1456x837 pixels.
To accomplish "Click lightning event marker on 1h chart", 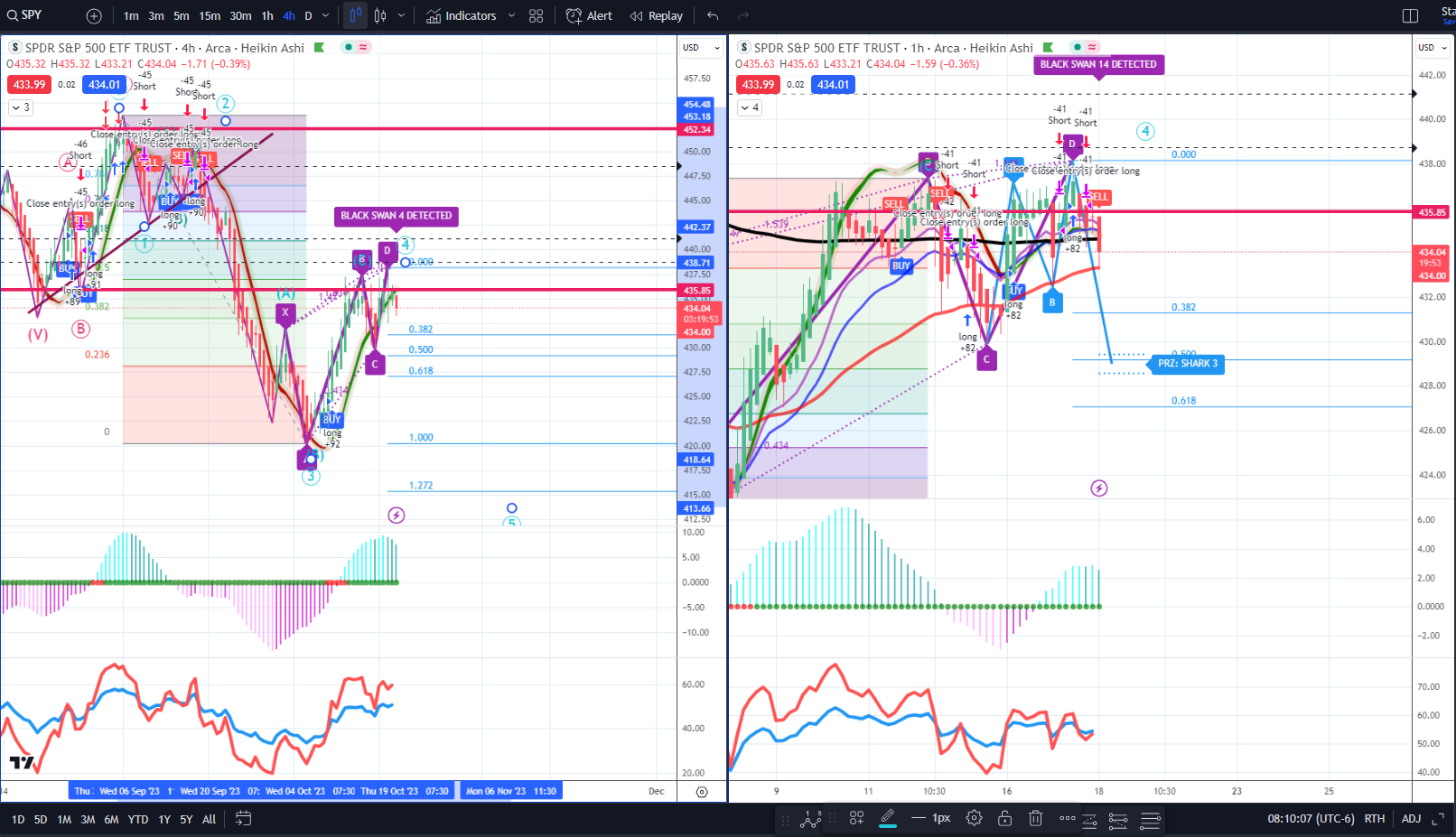I will [x=1099, y=488].
